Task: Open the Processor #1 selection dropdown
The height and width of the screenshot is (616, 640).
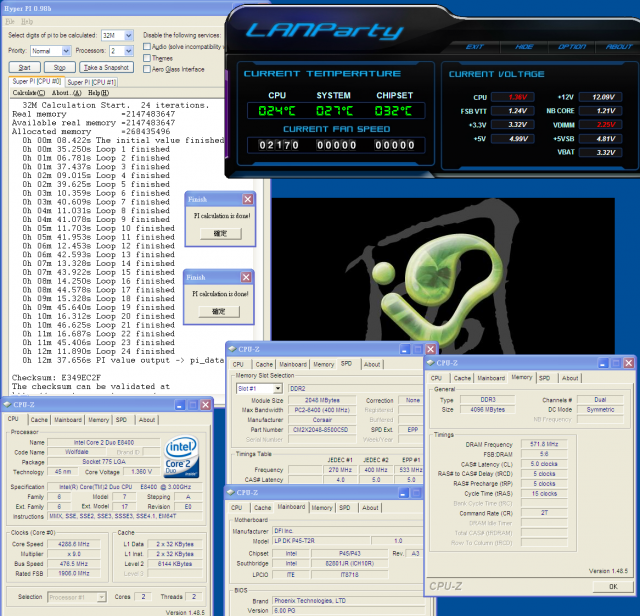Action: tap(77, 597)
